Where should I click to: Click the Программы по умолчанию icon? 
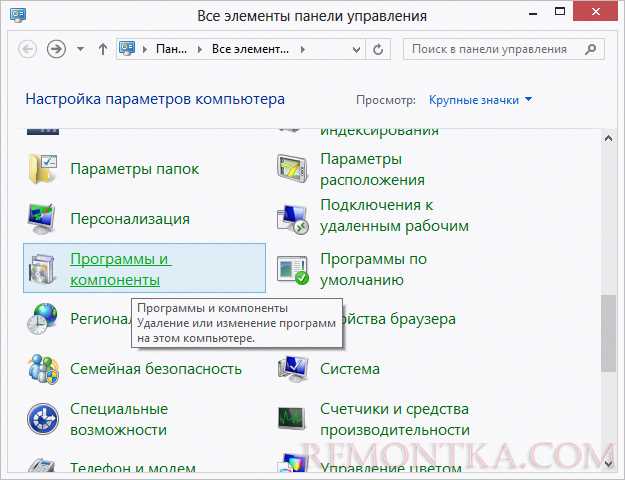pyautogui.click(x=293, y=270)
